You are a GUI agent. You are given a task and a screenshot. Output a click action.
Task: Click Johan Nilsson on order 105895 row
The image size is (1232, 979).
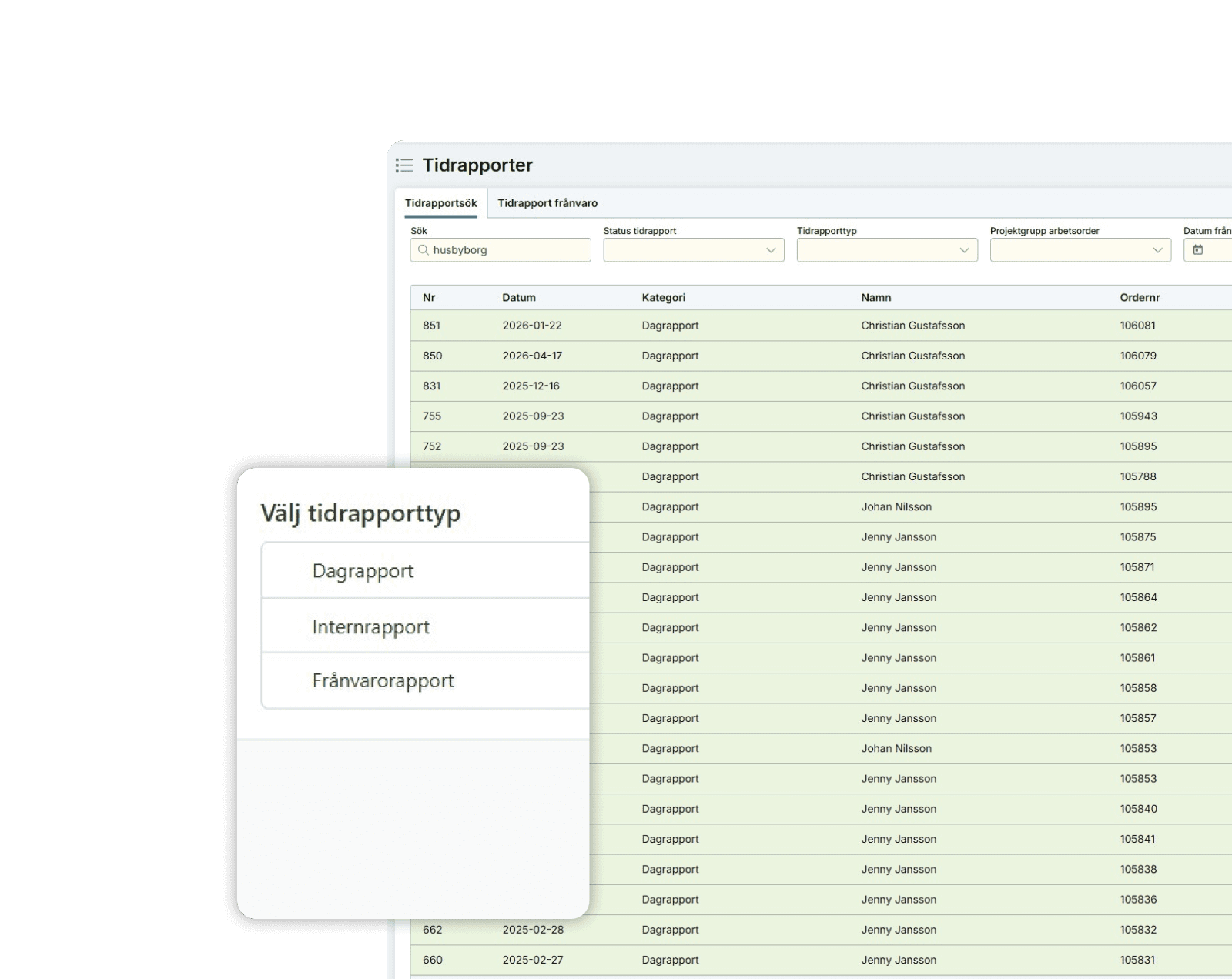896,506
